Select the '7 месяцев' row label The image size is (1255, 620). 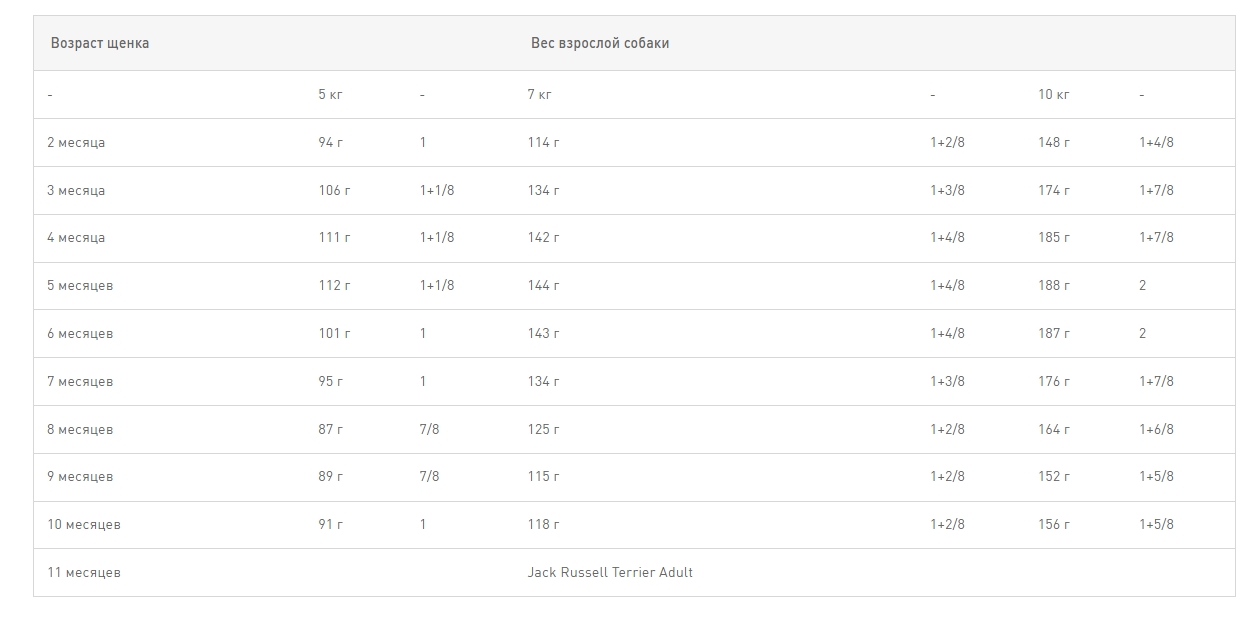pyautogui.click(x=80, y=381)
